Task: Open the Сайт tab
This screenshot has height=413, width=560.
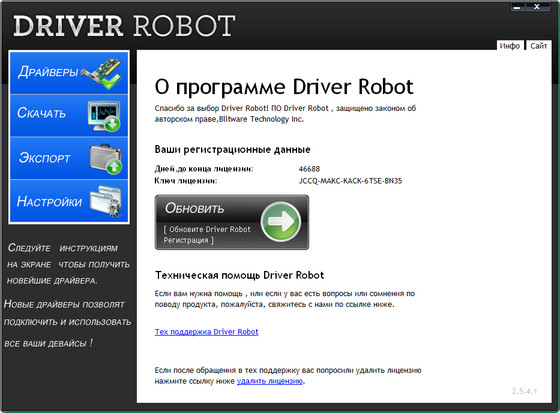Action: [539, 46]
